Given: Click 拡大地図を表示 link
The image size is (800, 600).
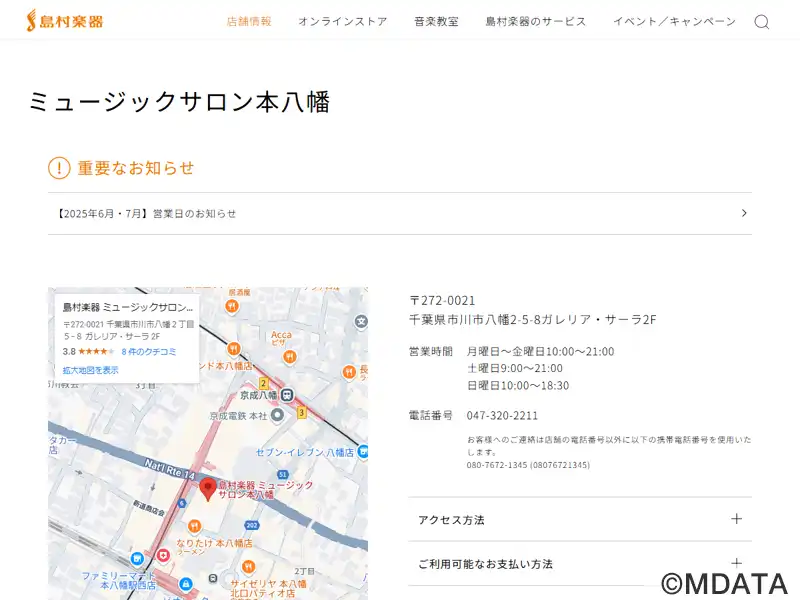Looking at the screenshot, I should 91,370.
